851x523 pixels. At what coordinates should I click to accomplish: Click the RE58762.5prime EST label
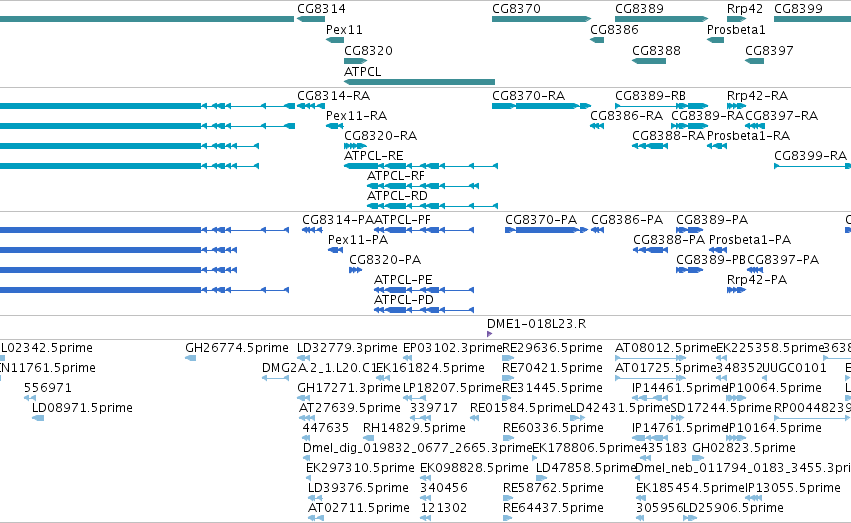[x=553, y=488]
